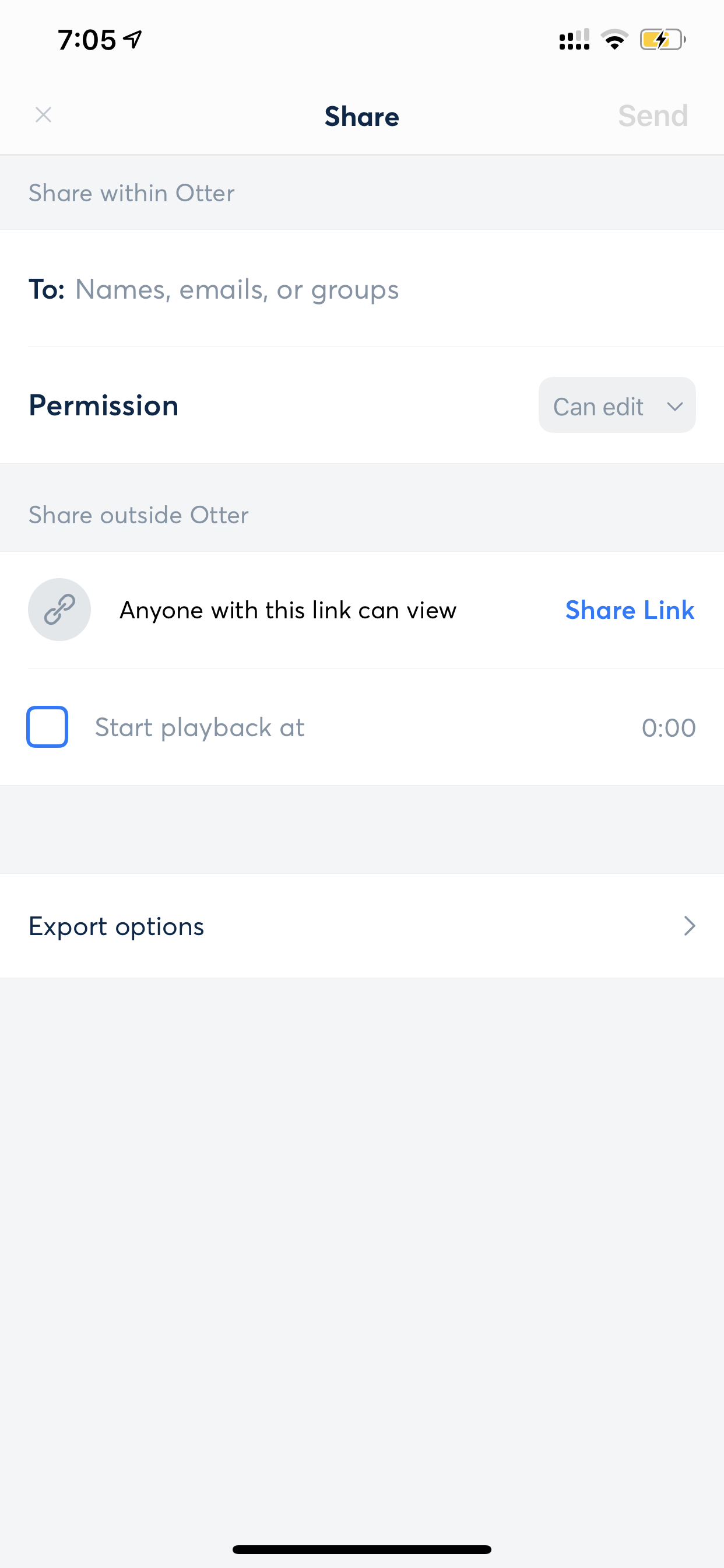Tap the battery charging icon
Screen dimensions: 724x1568
(662, 40)
